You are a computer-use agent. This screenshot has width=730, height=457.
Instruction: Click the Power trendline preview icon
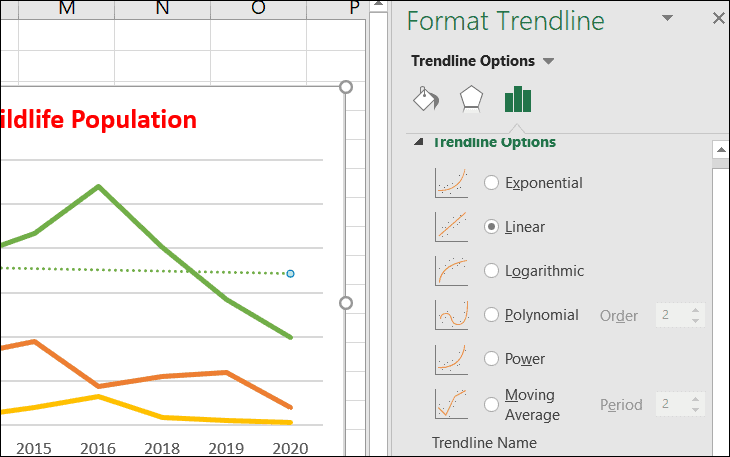[451, 359]
